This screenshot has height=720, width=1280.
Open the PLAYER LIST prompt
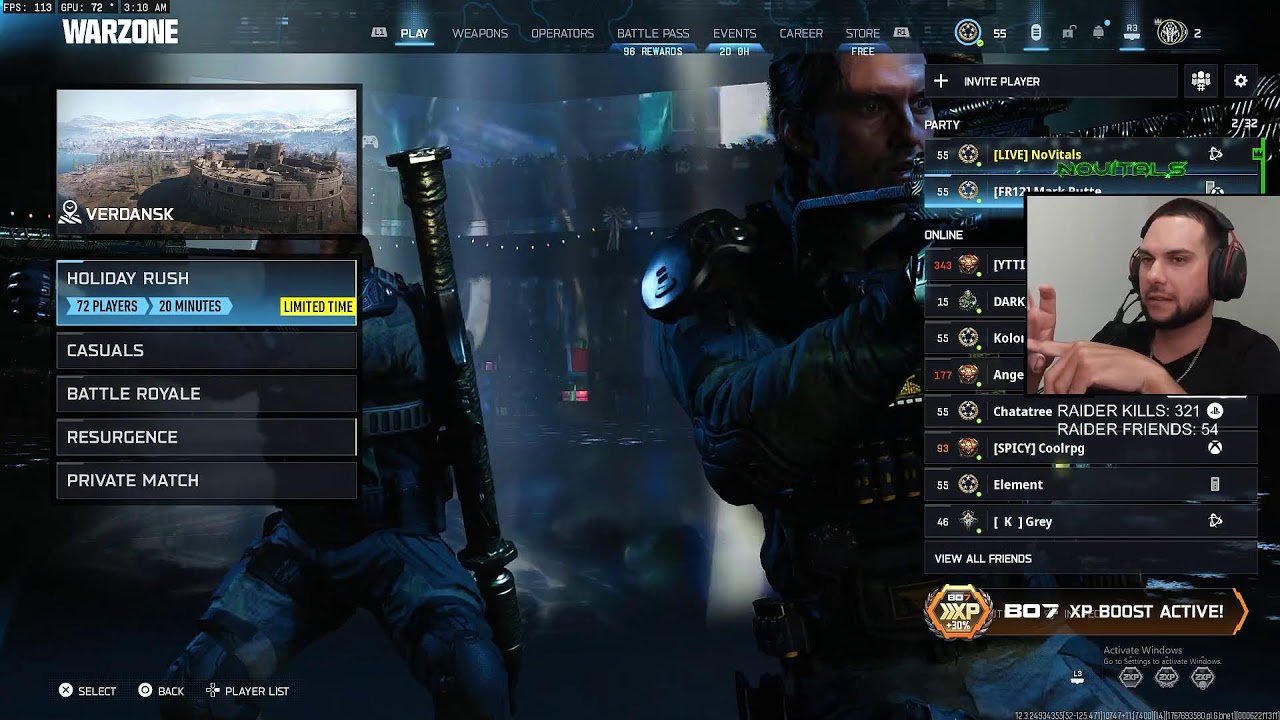coord(247,691)
